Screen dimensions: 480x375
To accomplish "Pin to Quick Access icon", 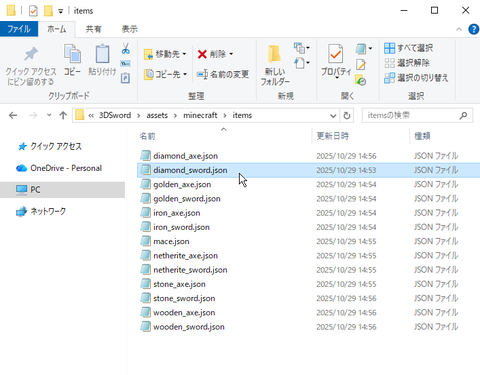I will [x=31, y=54].
